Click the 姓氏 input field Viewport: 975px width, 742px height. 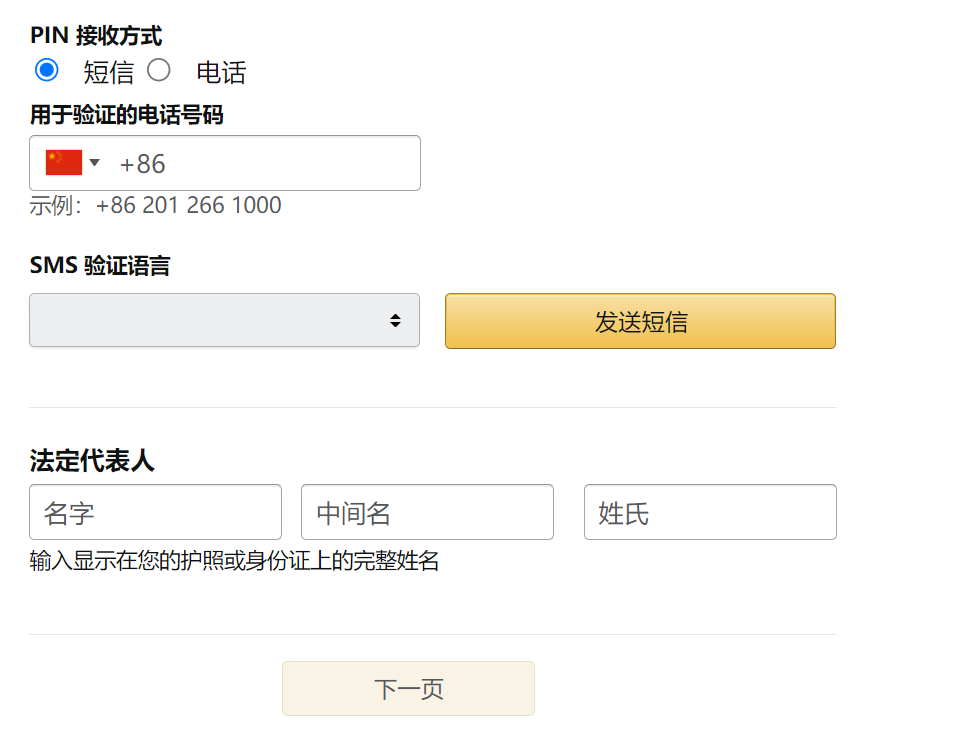coord(710,512)
